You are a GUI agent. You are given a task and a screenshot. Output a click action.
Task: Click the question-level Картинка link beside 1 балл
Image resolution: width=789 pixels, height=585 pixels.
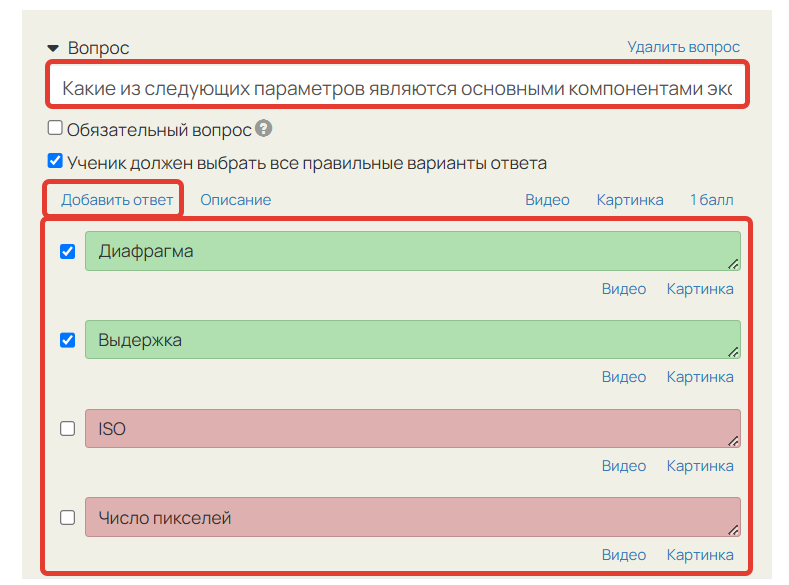pyautogui.click(x=629, y=200)
